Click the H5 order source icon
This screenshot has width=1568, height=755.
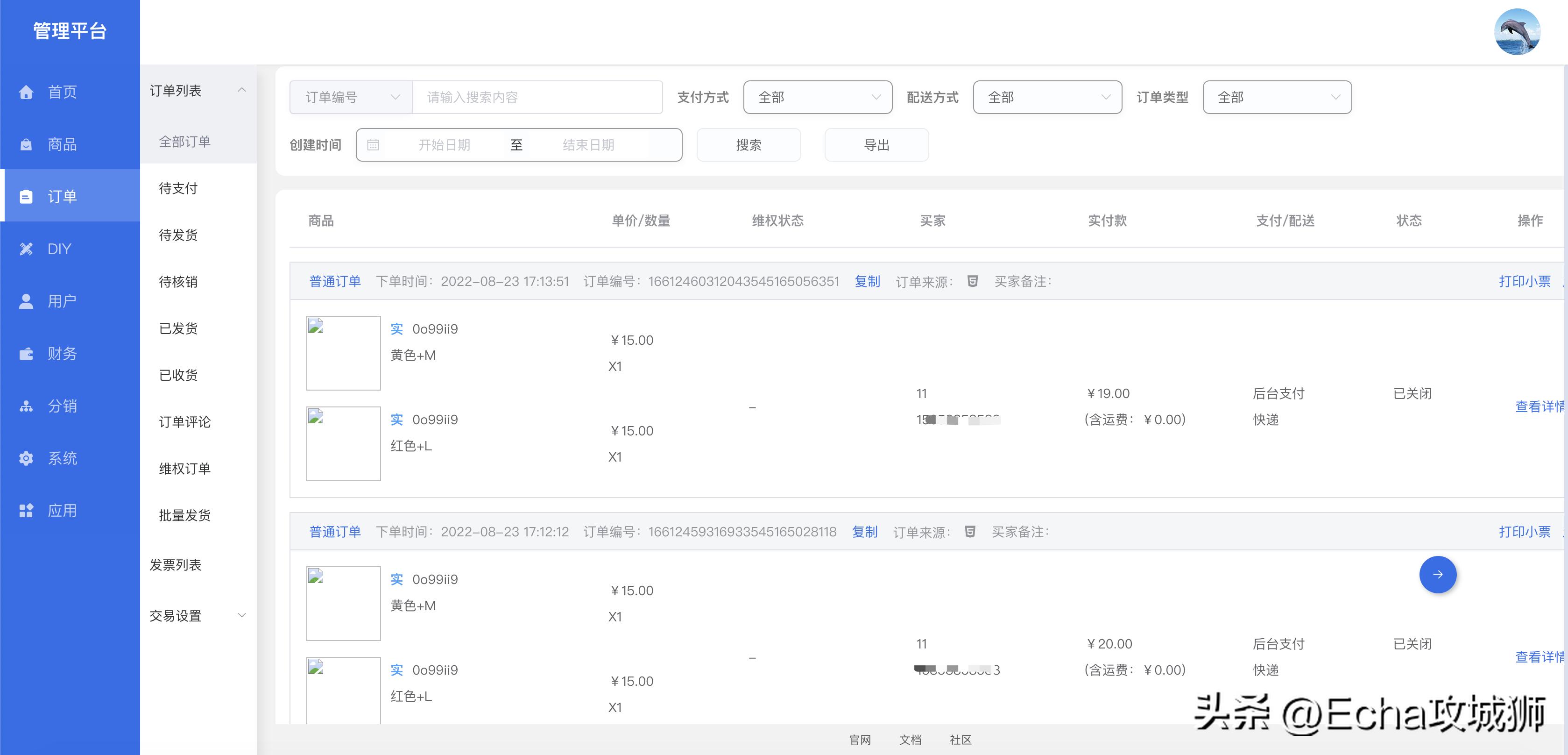click(x=971, y=281)
